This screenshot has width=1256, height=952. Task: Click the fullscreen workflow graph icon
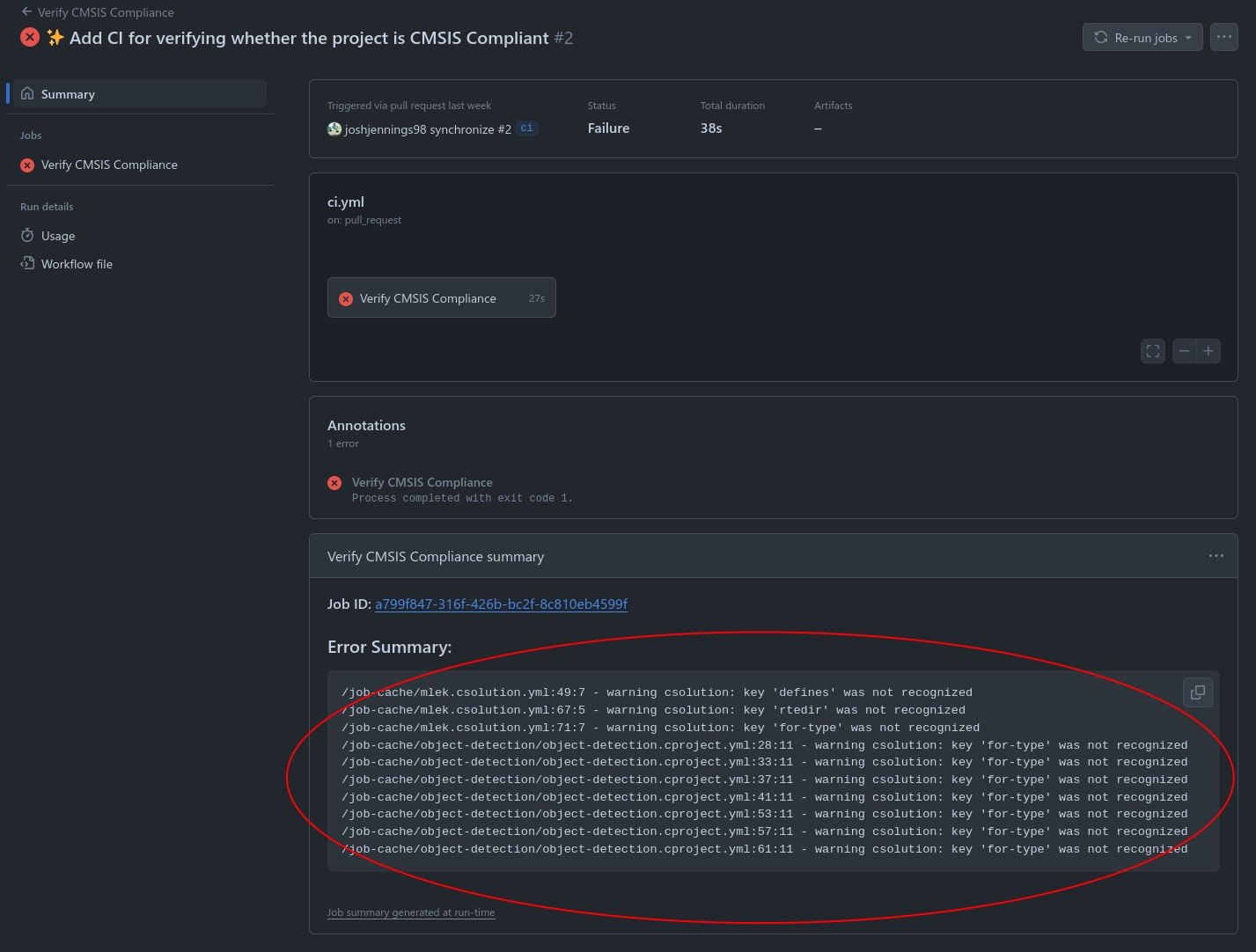pos(1152,351)
